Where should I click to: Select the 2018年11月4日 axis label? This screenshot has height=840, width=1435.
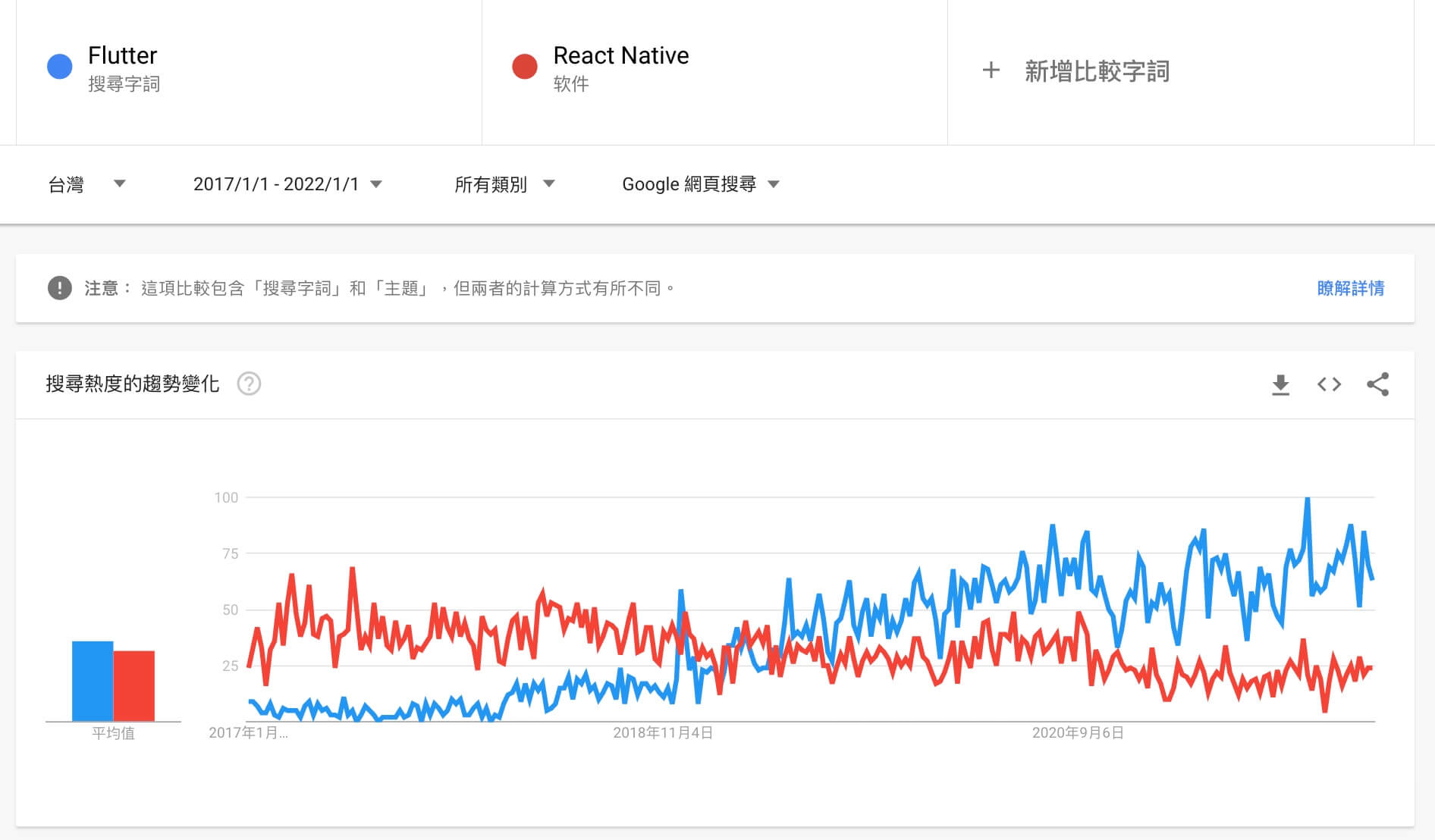[x=663, y=733]
